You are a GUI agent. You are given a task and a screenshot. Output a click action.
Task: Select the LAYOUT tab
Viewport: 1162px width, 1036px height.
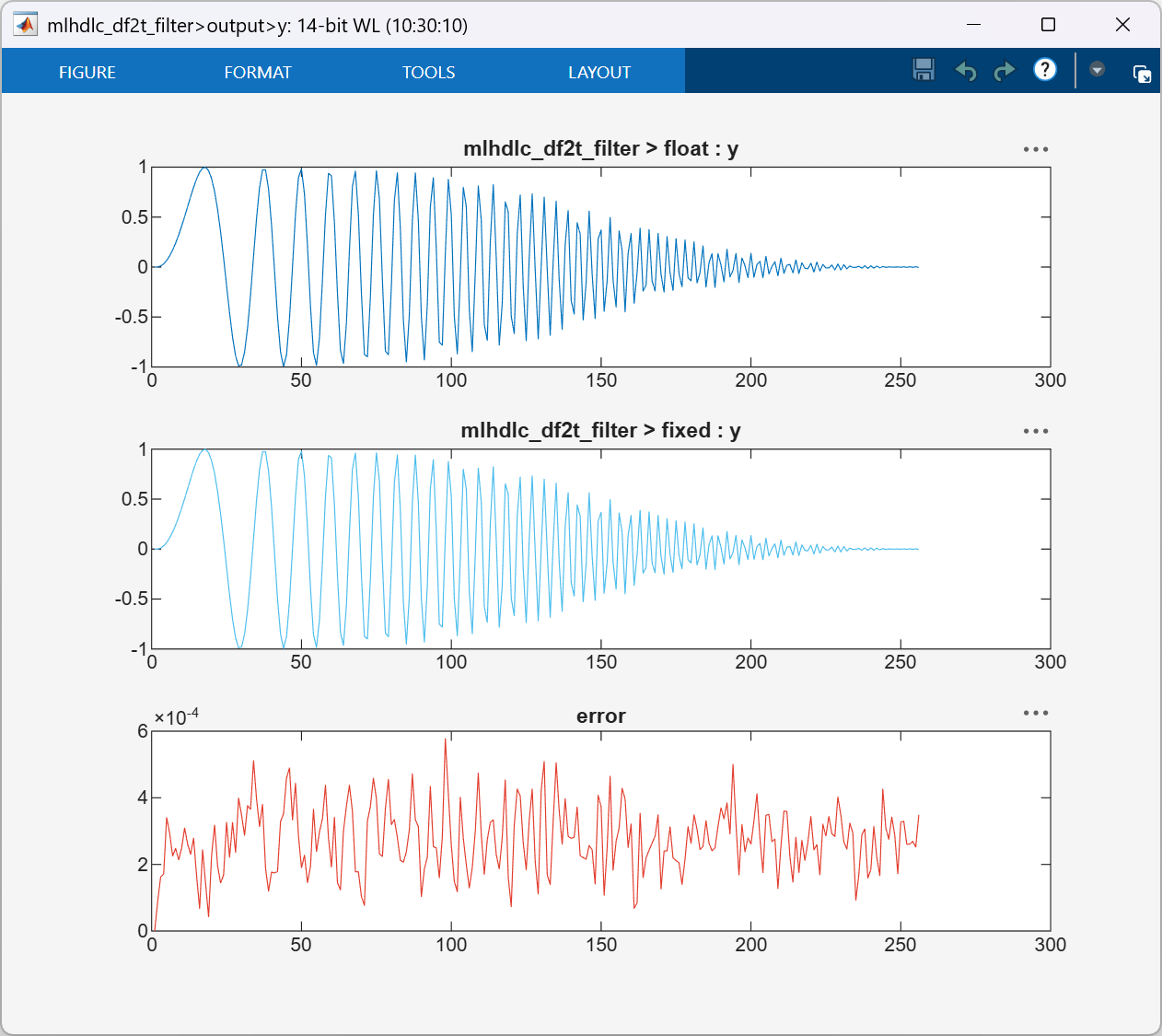point(599,72)
